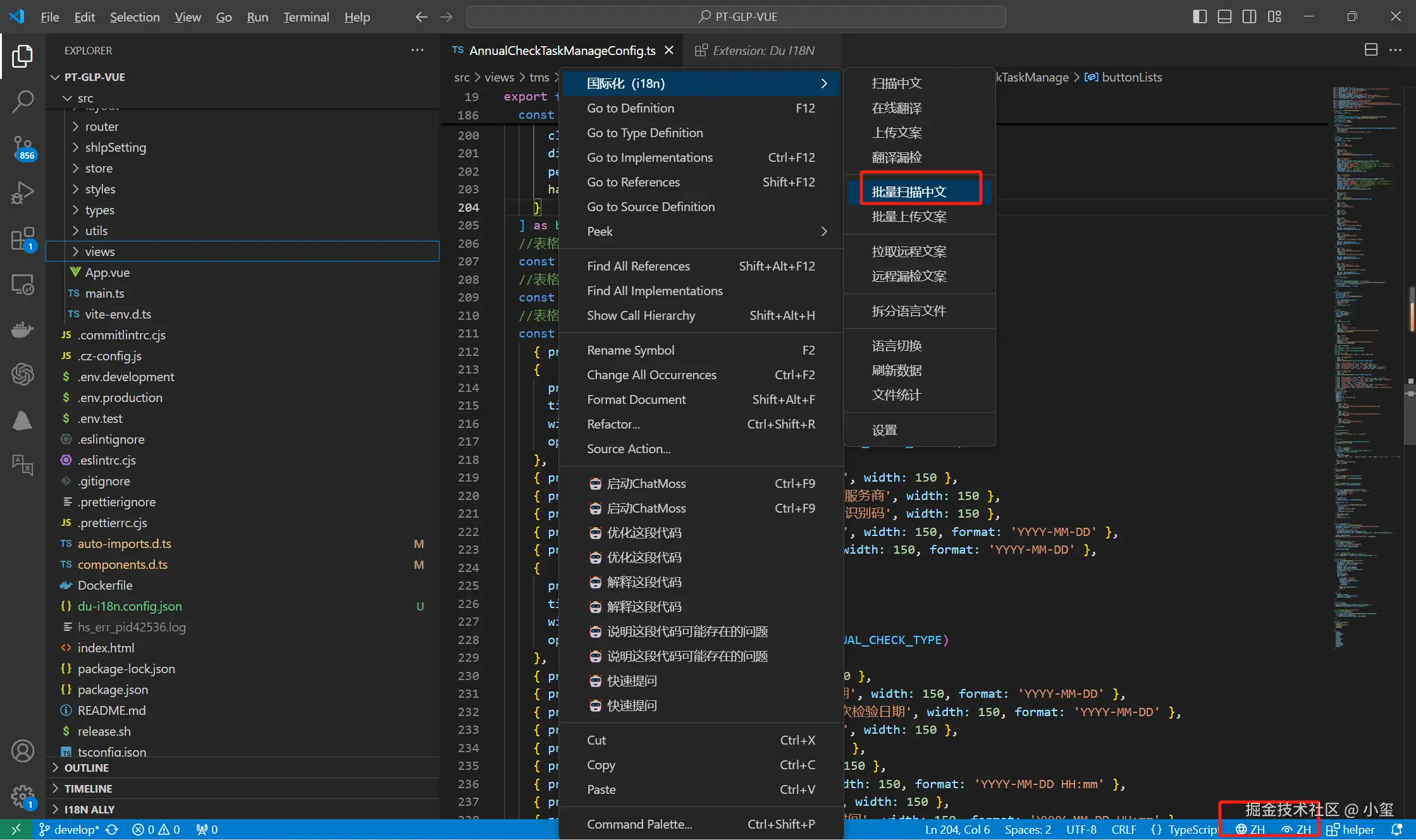Expand the views folder in explorer
1416x840 pixels.
[x=100, y=252]
